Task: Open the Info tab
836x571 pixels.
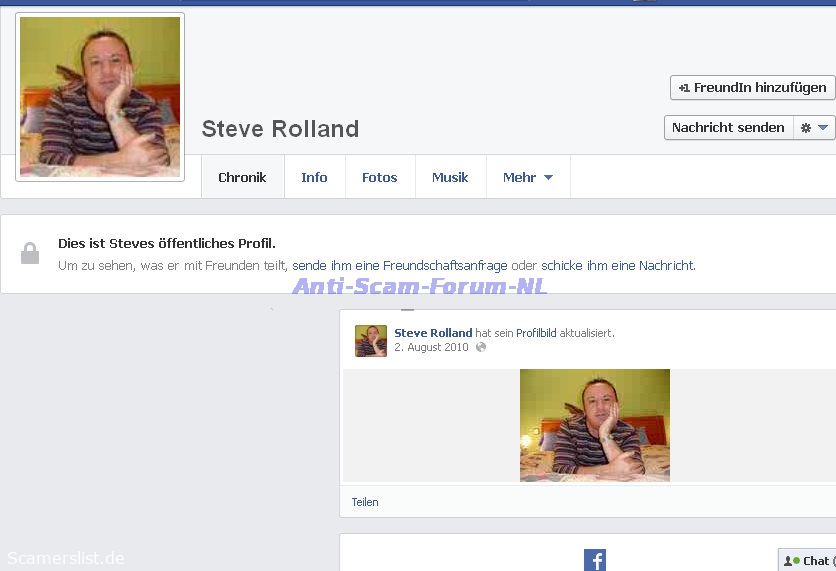Action: 314,177
